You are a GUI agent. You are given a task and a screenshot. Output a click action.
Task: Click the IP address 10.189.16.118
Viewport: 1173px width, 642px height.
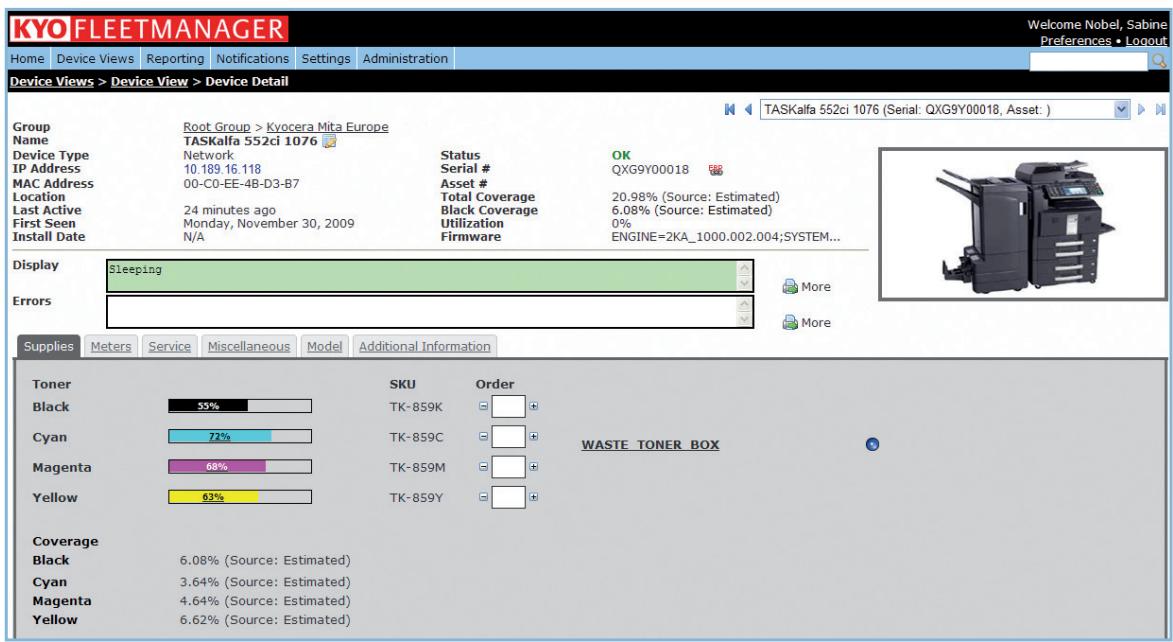click(222, 169)
